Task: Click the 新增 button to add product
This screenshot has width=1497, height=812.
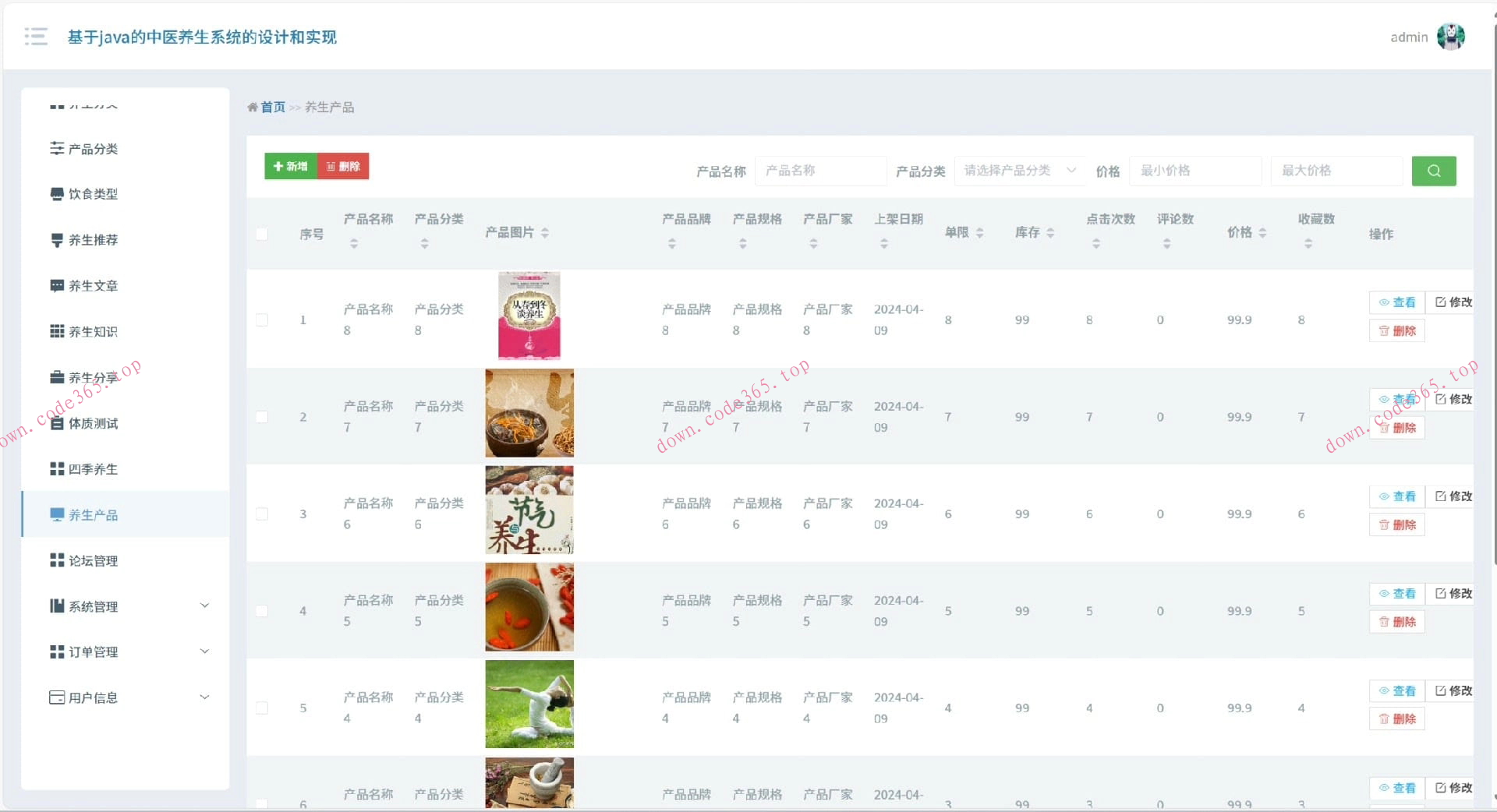Action: [x=289, y=166]
